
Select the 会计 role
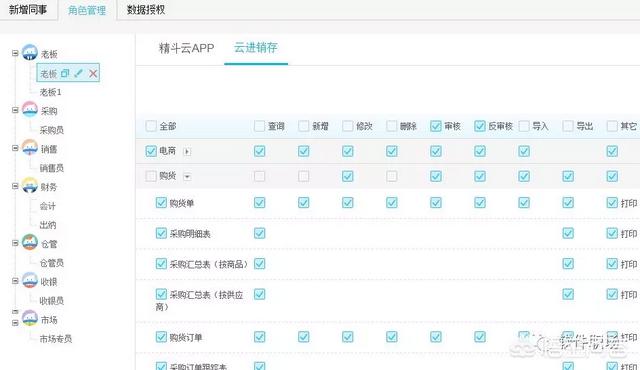tap(47, 206)
